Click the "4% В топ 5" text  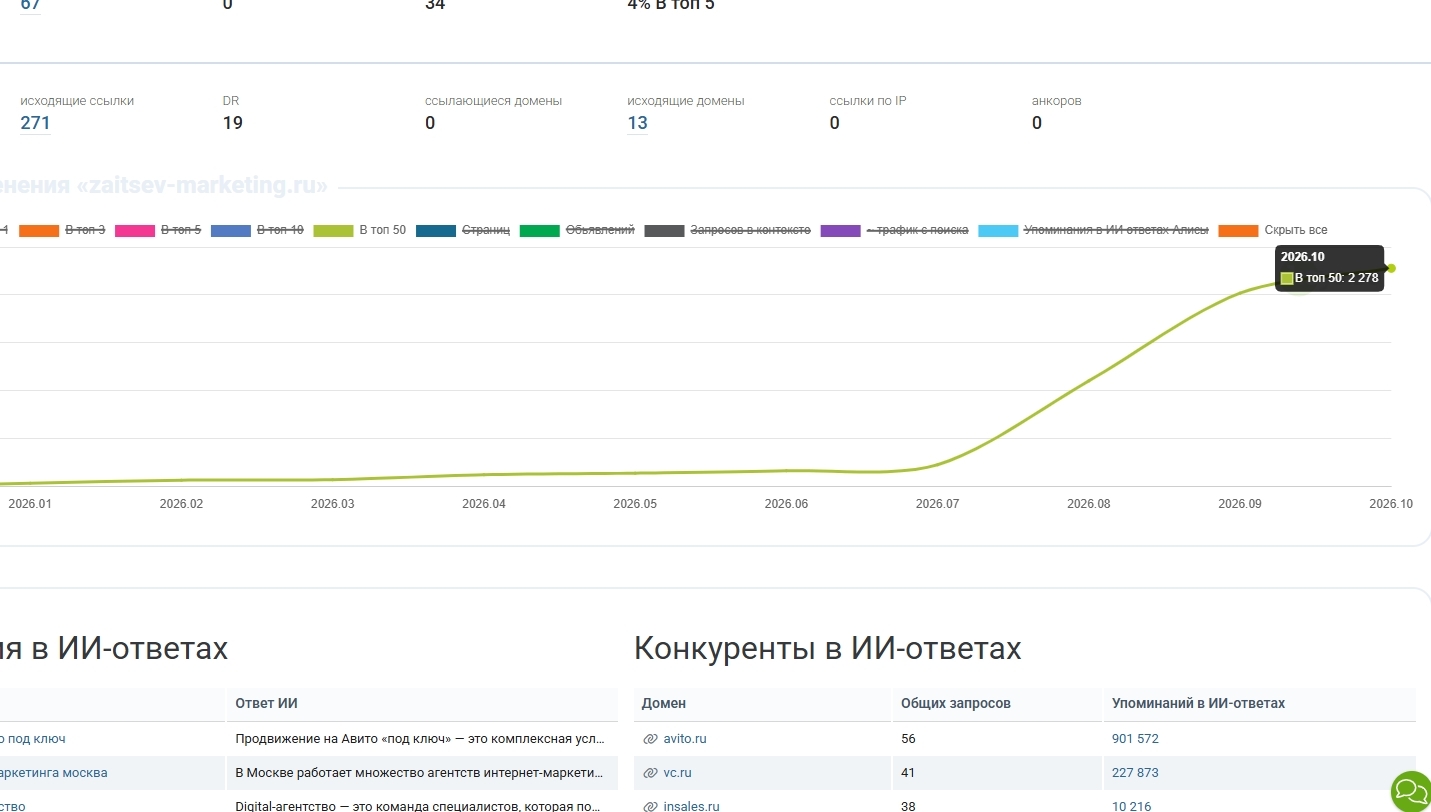tap(671, 5)
